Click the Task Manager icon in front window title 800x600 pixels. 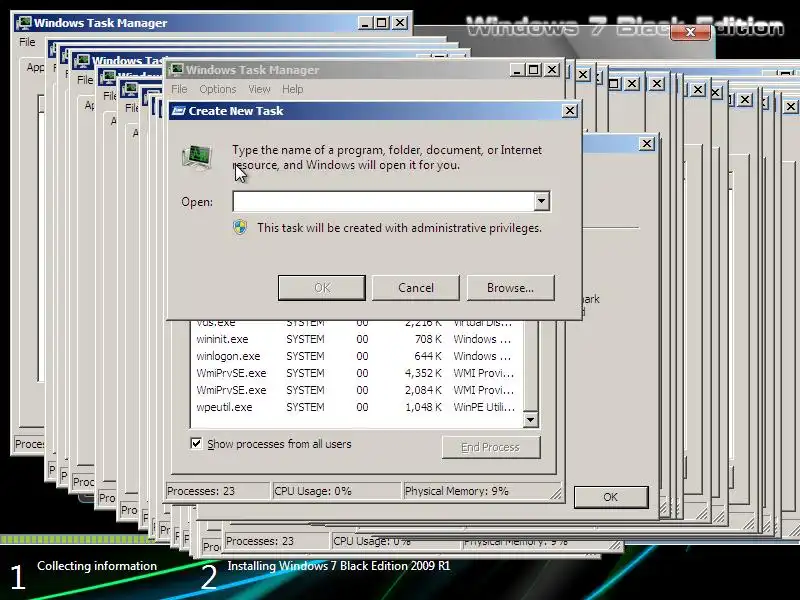tap(177, 70)
